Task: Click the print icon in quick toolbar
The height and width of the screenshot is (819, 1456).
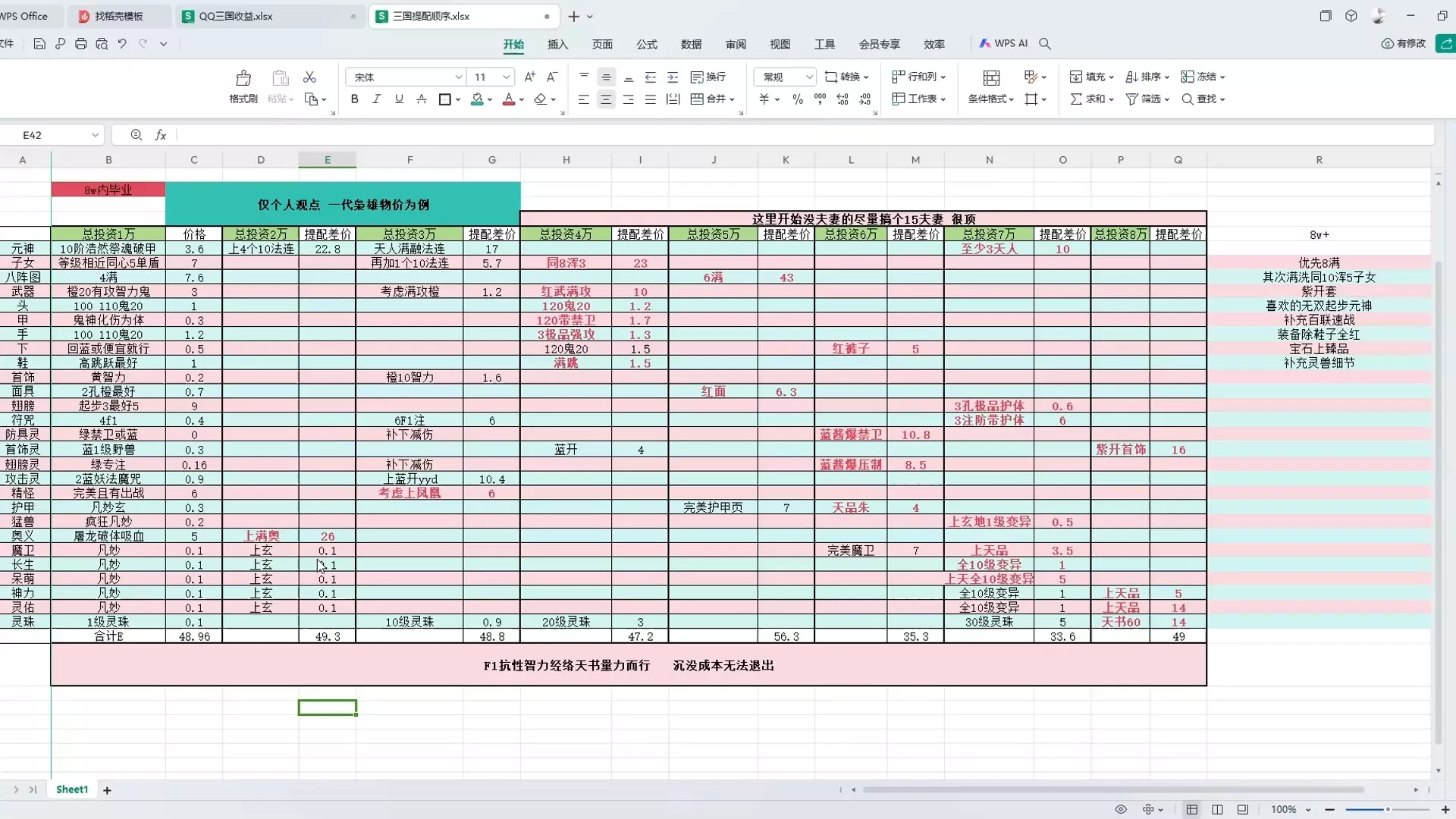Action: tap(81, 44)
